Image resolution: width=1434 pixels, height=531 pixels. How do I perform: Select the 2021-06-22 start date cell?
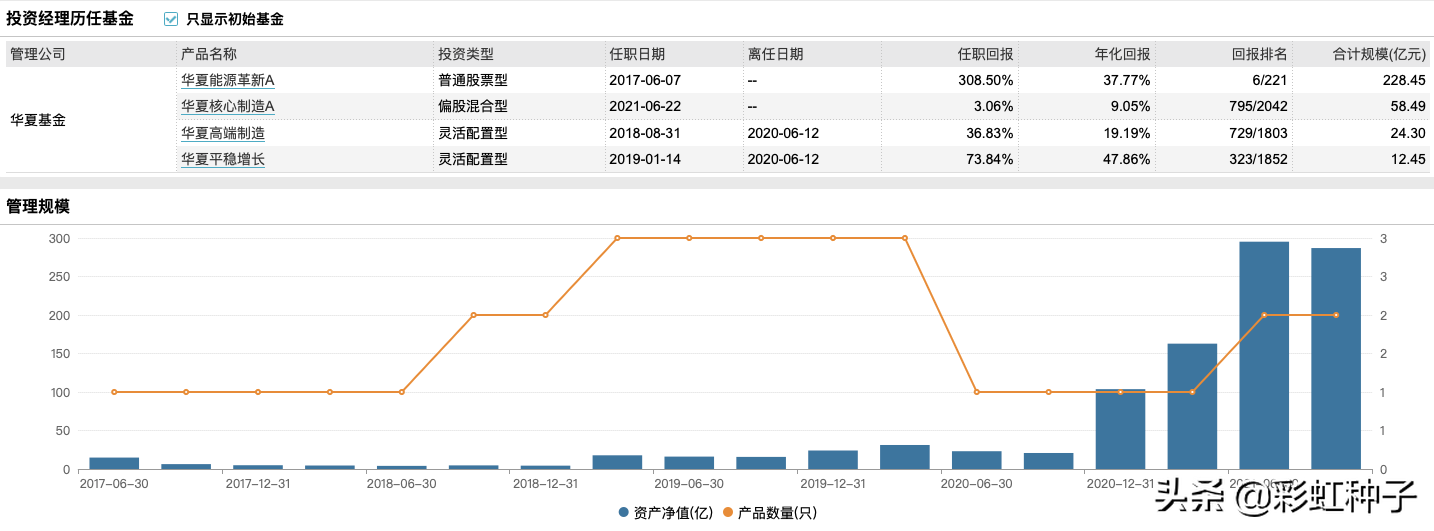645,106
